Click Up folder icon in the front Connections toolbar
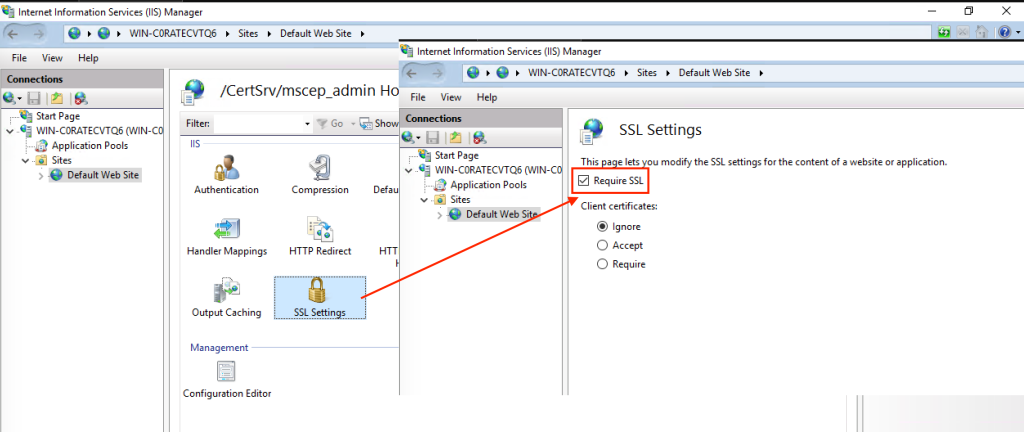 coord(455,138)
